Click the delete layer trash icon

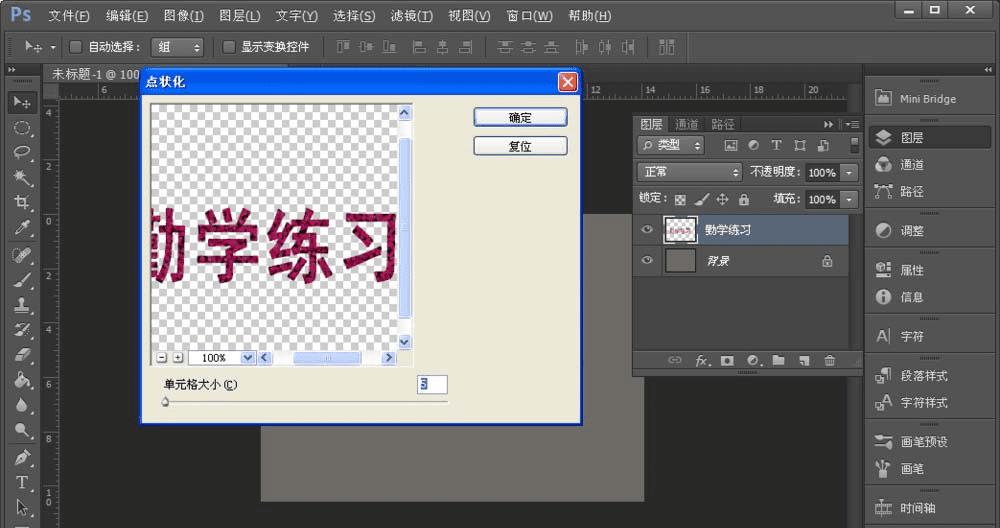point(829,360)
